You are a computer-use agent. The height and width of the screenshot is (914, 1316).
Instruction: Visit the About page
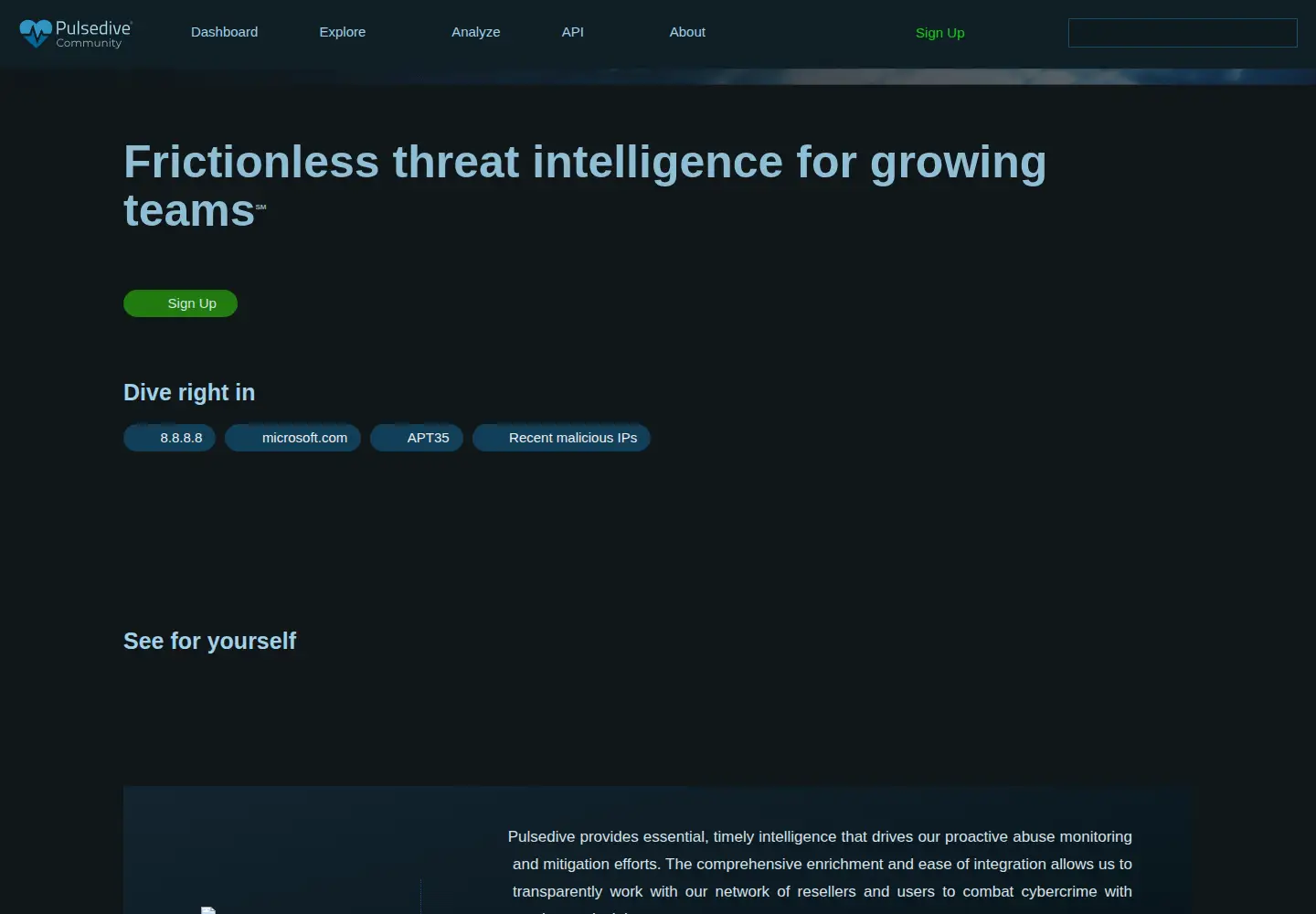click(687, 32)
